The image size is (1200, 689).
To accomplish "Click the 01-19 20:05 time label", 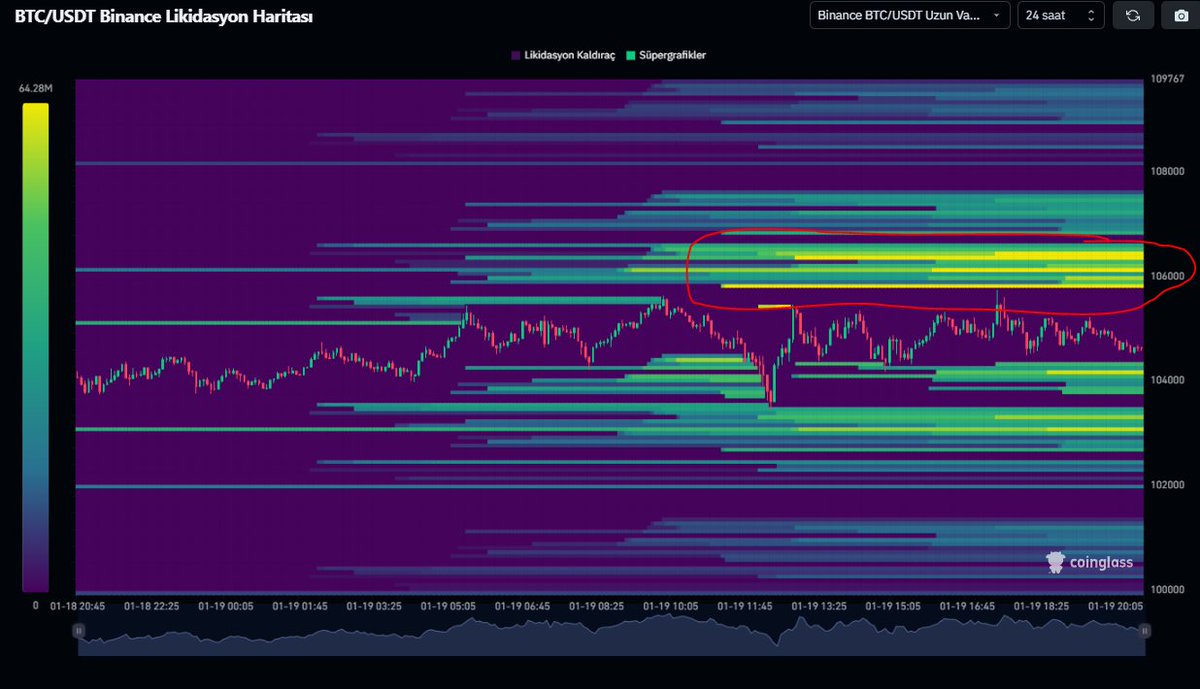I will (x=1117, y=606).
